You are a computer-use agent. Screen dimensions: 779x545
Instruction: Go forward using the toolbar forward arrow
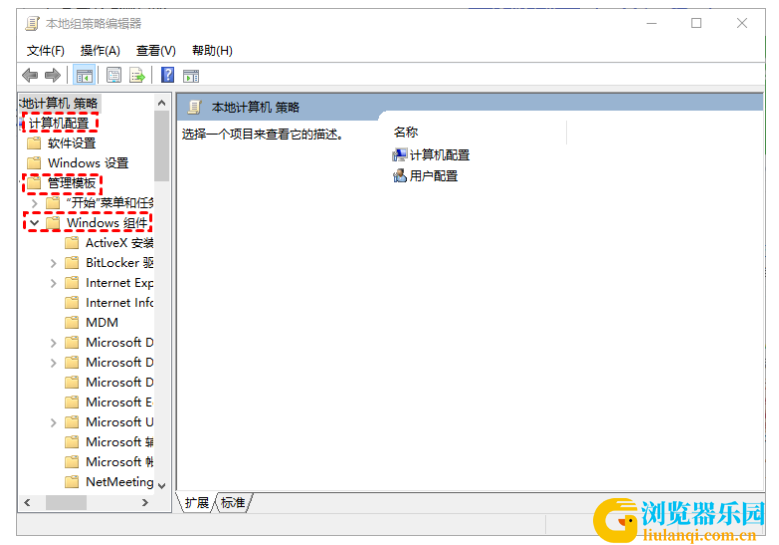tap(53, 76)
